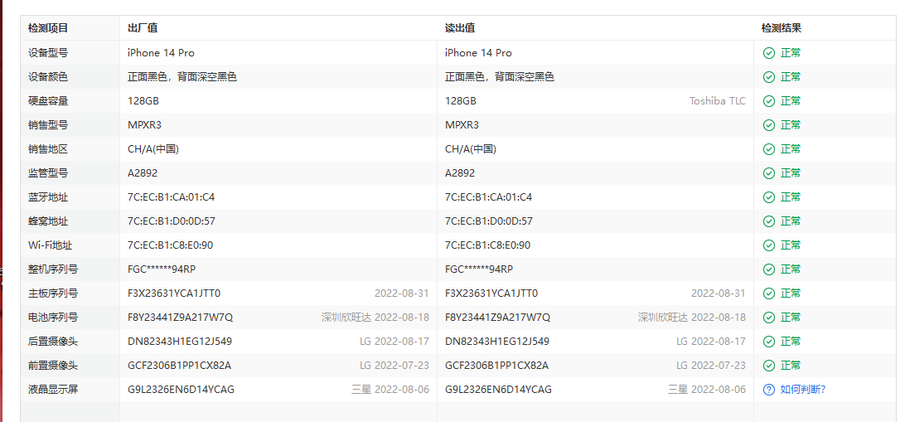Click factory value iPhone 14 Pro
900x422 pixels.
click(161, 53)
